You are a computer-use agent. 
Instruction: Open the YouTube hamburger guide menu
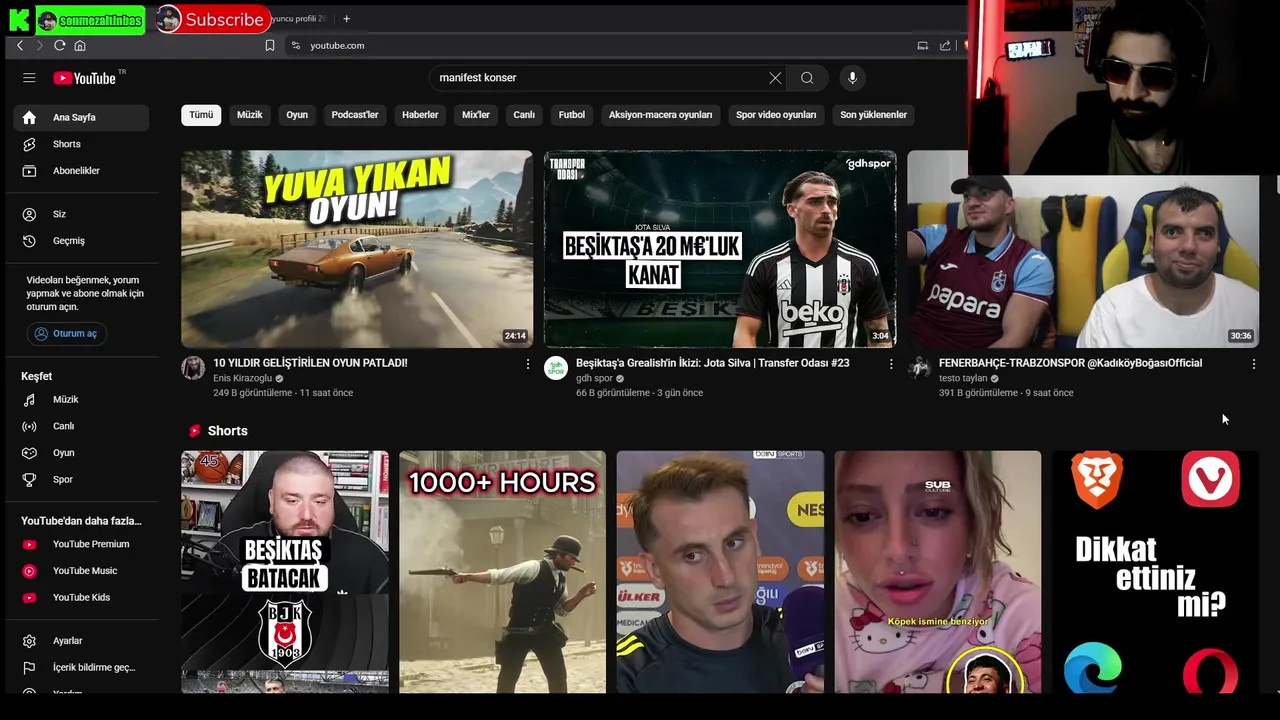tap(29, 78)
